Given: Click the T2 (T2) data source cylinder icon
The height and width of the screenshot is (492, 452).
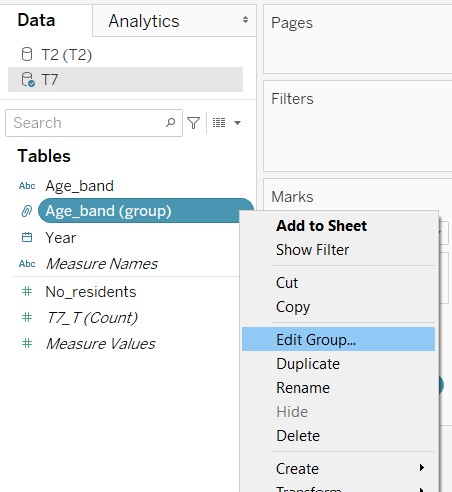Looking at the screenshot, I should (x=27, y=54).
